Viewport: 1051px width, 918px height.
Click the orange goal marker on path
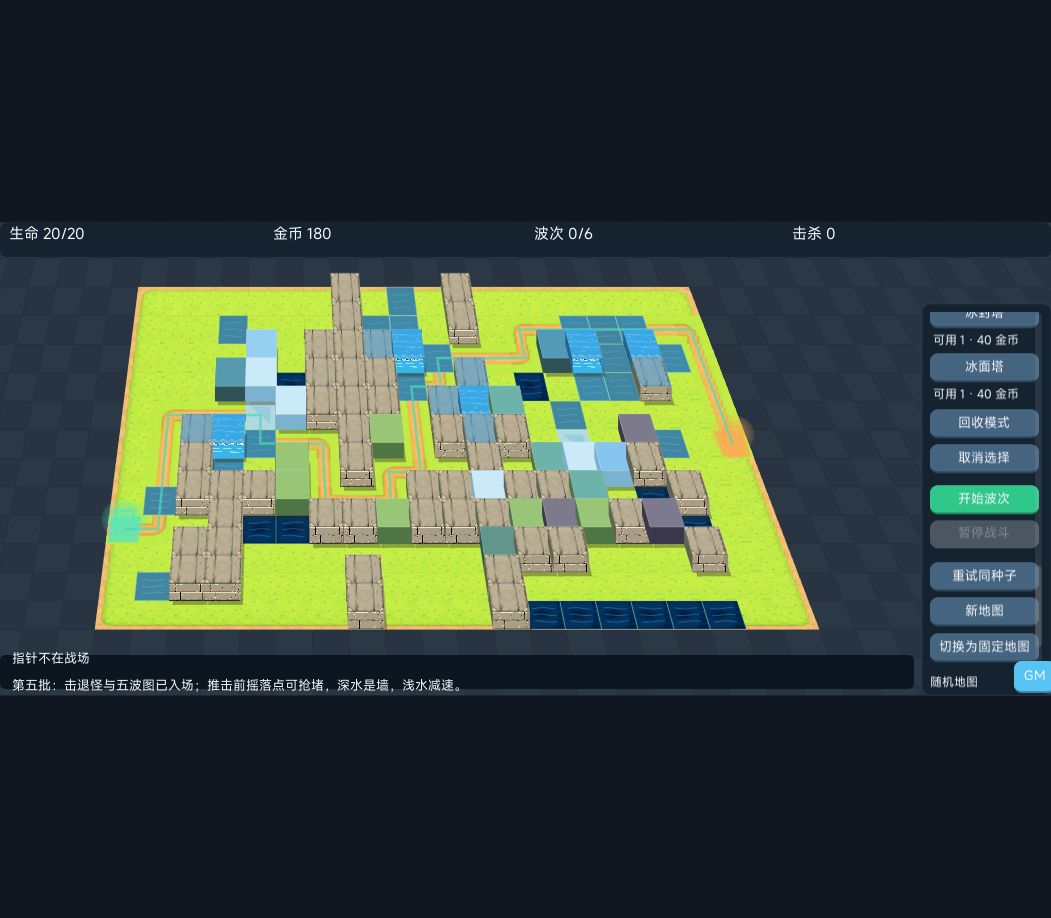734,437
